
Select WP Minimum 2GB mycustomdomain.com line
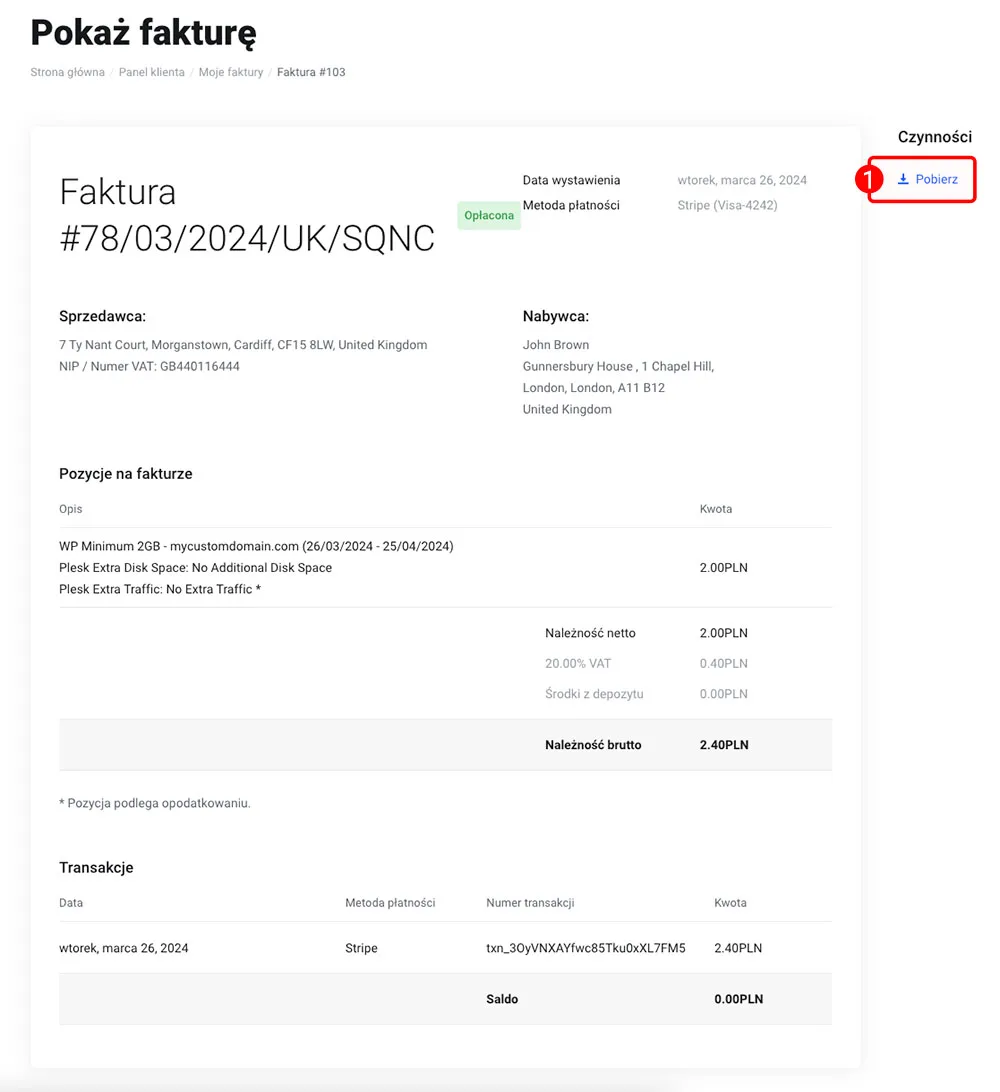click(x=256, y=546)
